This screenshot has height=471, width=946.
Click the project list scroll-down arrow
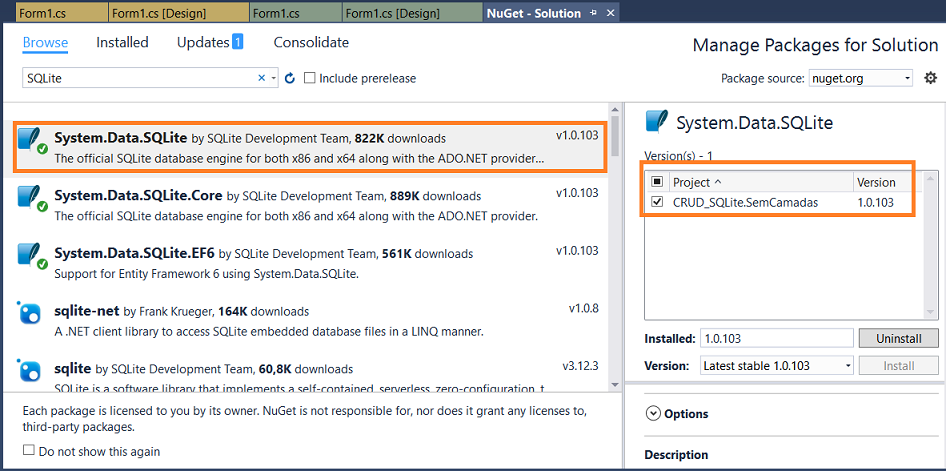pyautogui.click(x=932, y=312)
